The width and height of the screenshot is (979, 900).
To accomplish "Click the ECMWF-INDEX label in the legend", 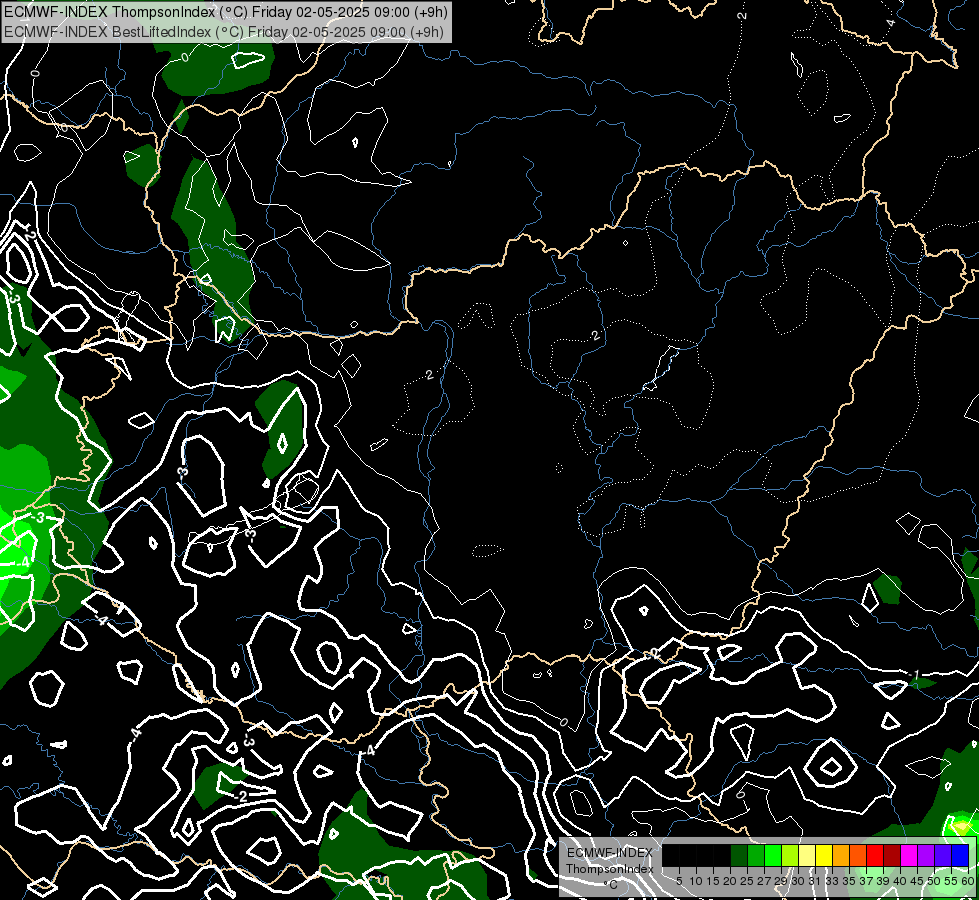I will coord(610,853).
